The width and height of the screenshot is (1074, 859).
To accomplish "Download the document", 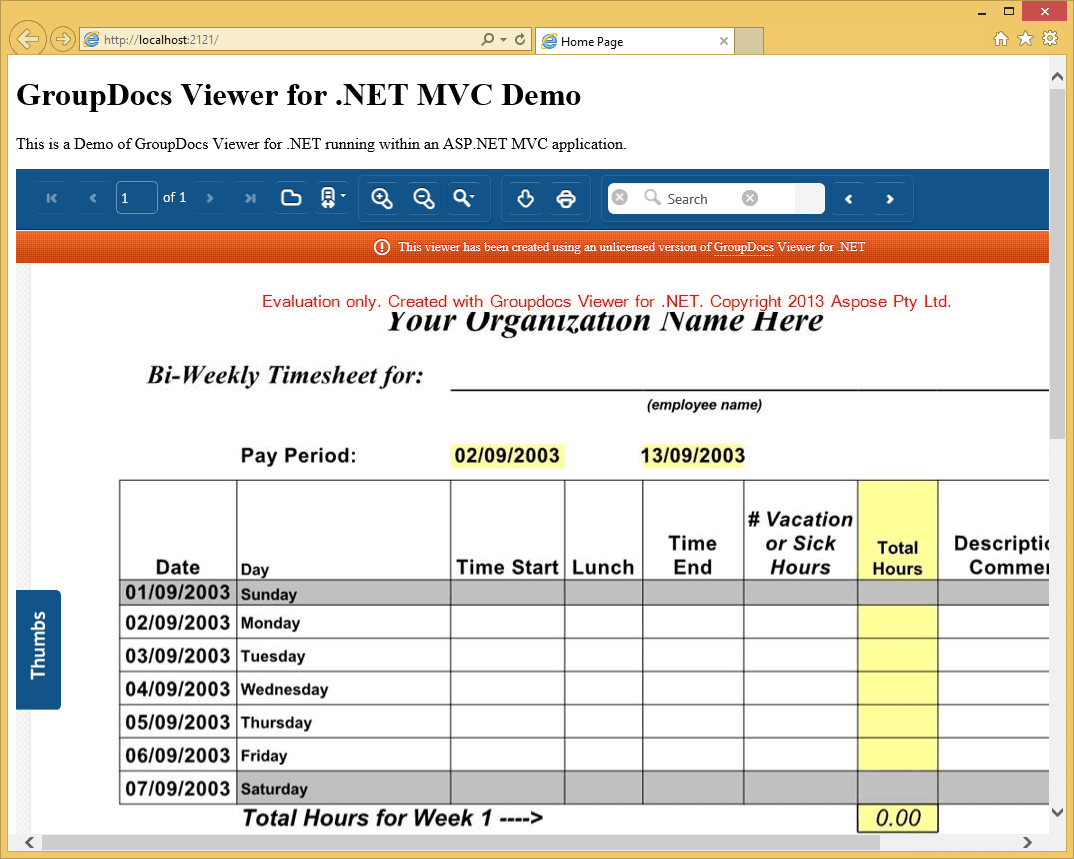I will click(x=525, y=199).
